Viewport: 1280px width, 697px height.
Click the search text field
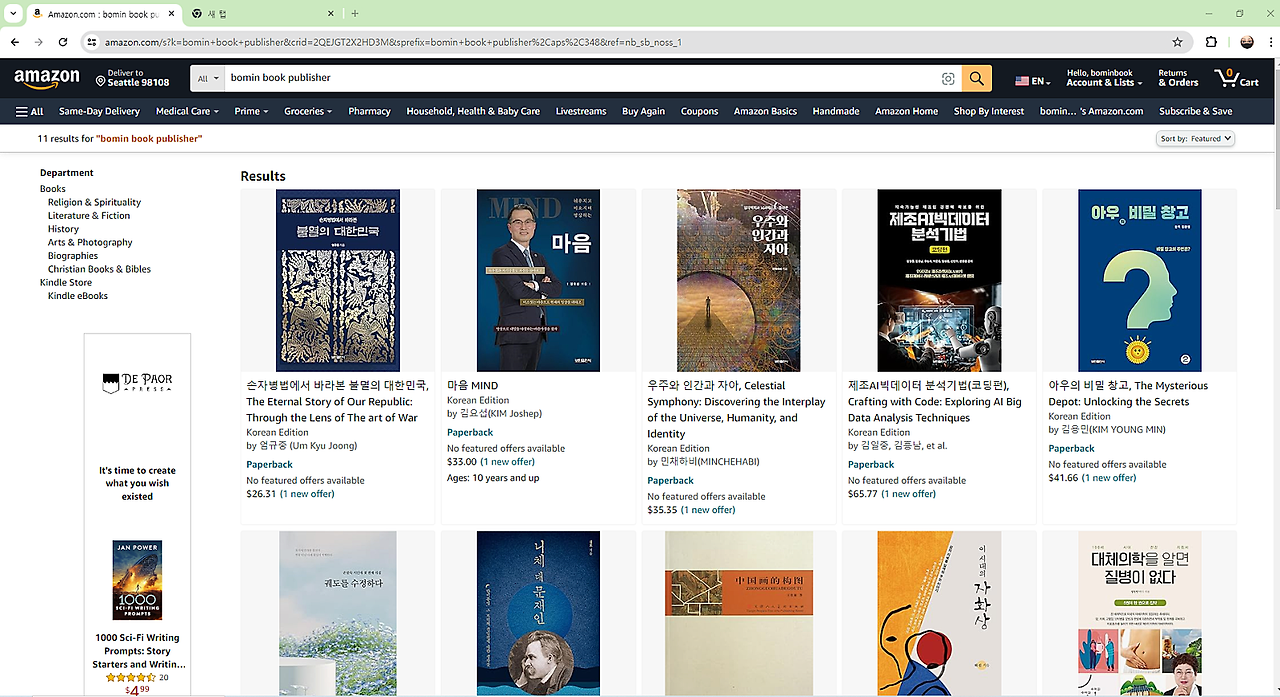pos(580,78)
